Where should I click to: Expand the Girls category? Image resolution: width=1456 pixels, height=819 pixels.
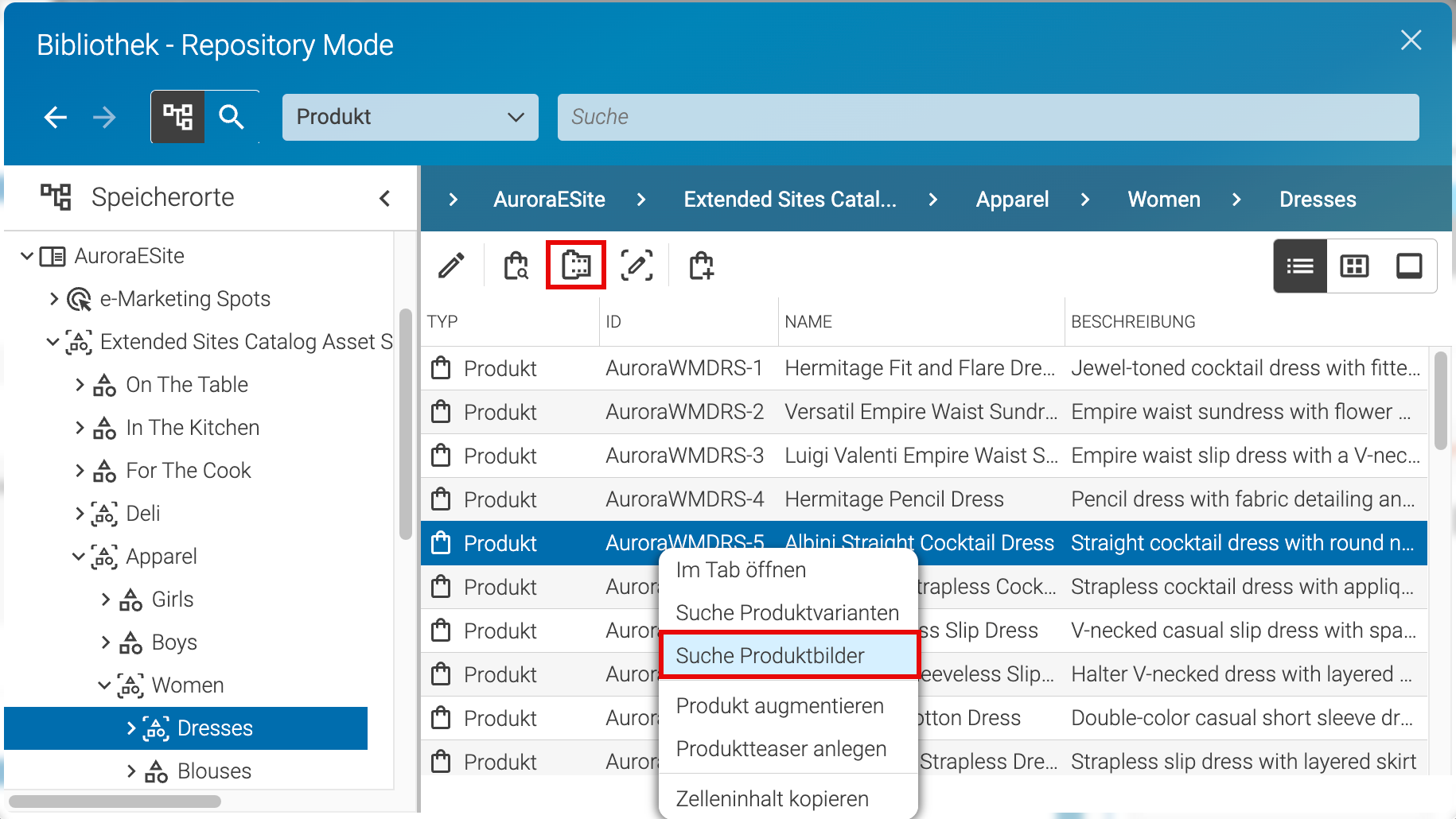[x=105, y=600]
